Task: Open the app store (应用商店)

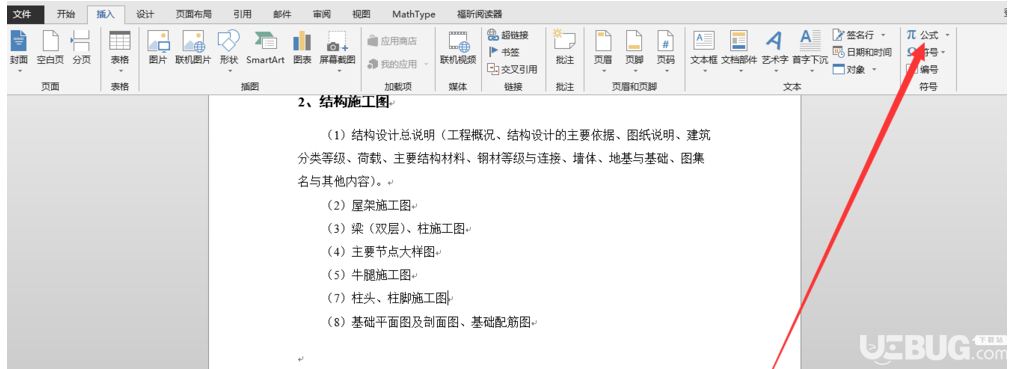Action: (x=392, y=41)
